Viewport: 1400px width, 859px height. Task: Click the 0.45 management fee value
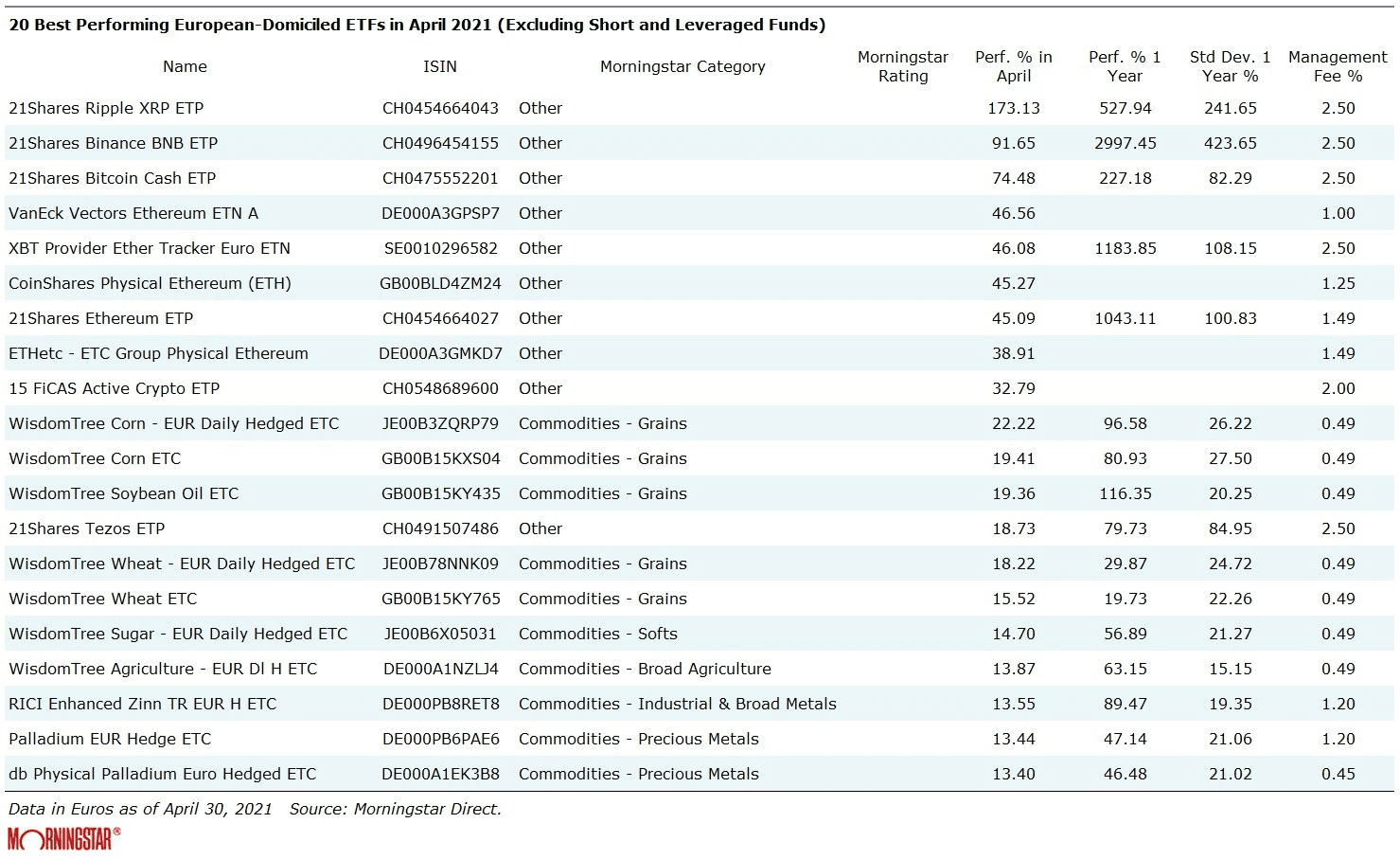(x=1338, y=774)
